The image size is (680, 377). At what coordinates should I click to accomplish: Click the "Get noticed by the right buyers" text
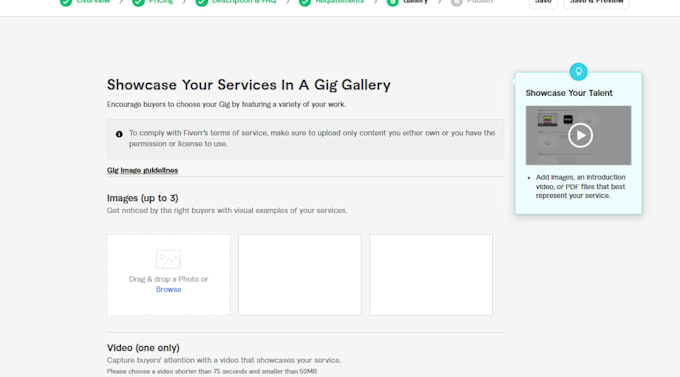tap(227, 210)
